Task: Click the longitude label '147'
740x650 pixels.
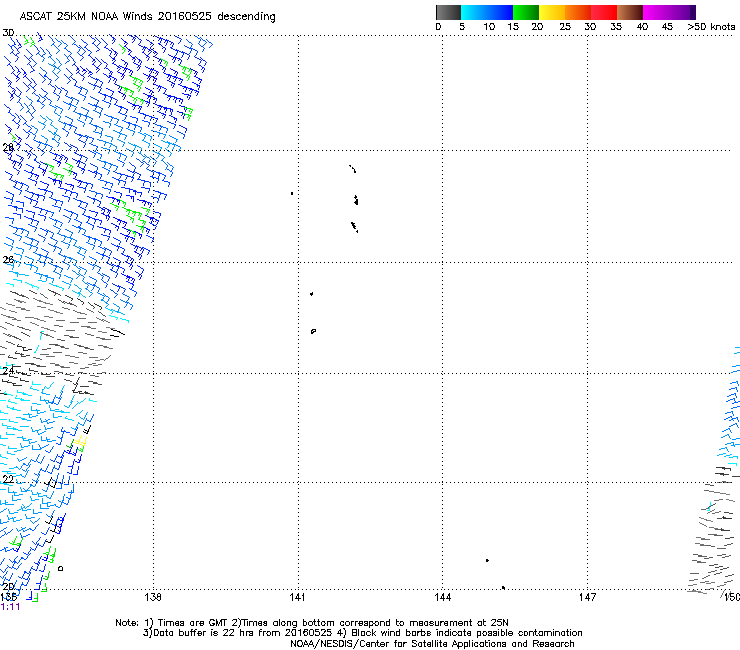Action: click(x=587, y=598)
